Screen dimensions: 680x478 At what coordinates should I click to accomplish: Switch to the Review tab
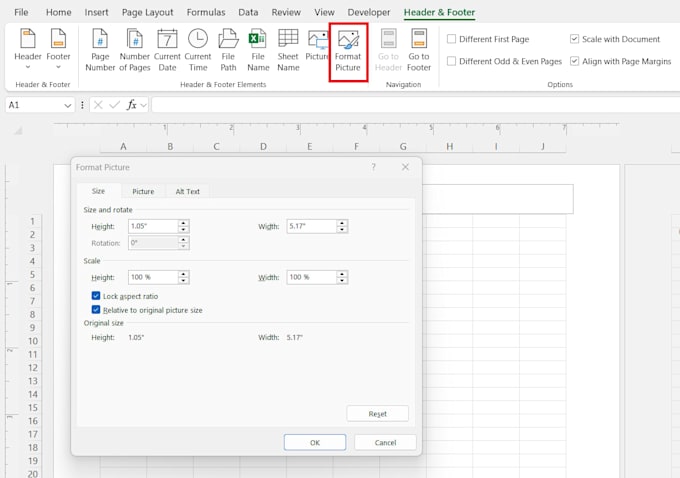click(286, 12)
